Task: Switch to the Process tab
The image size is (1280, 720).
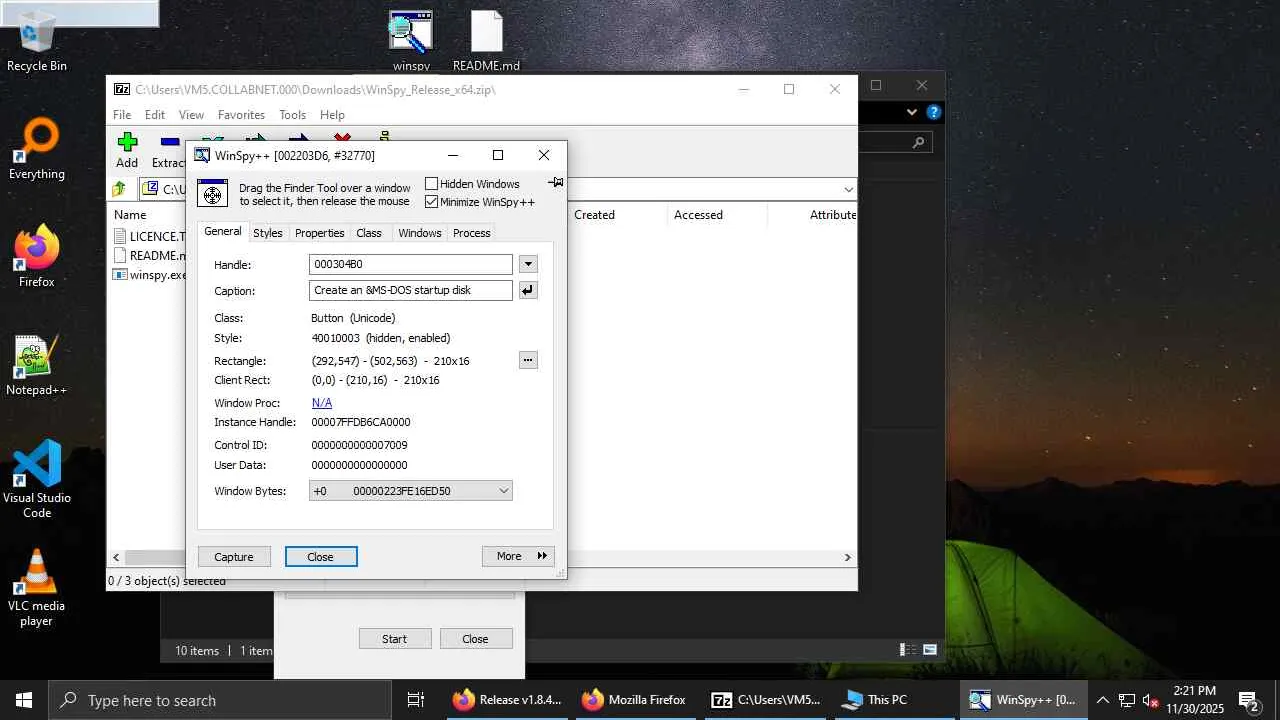Action: click(472, 233)
